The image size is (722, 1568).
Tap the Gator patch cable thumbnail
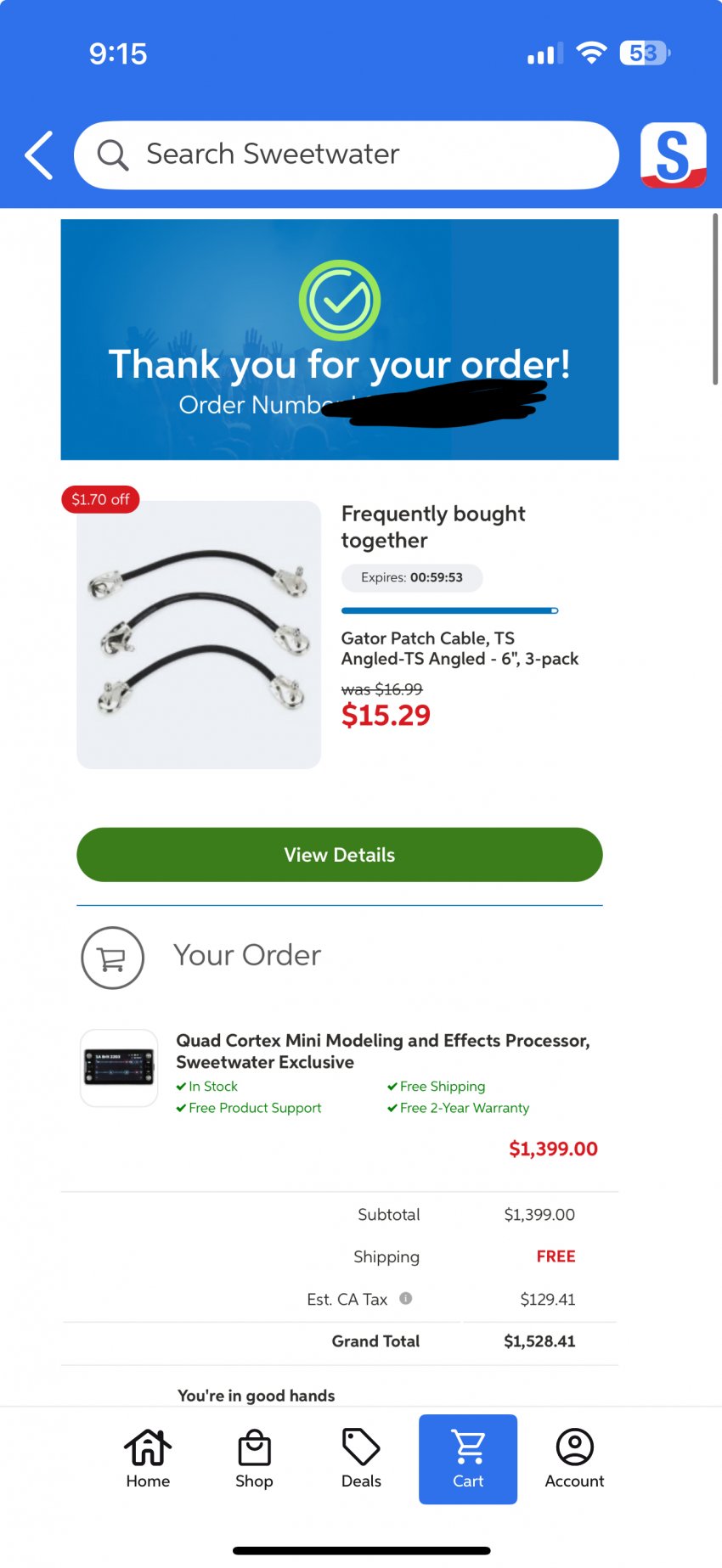click(x=199, y=635)
